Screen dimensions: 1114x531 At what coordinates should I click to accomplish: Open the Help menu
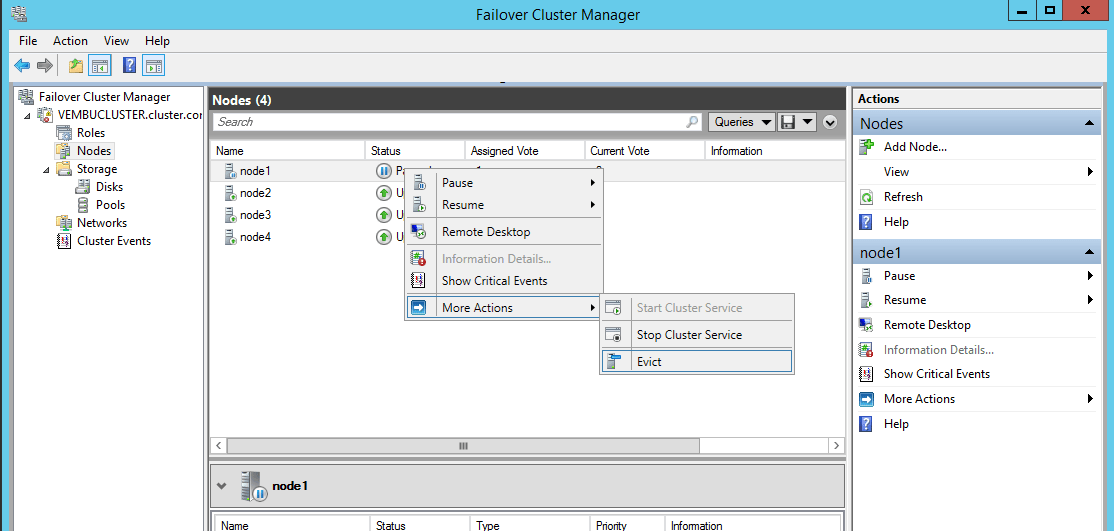(157, 41)
